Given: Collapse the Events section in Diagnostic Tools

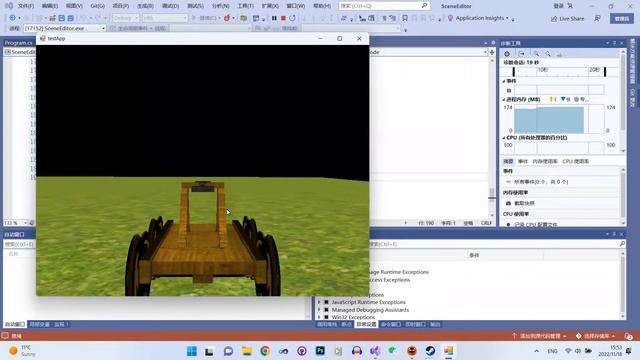Looking at the screenshot, I should pos(504,81).
